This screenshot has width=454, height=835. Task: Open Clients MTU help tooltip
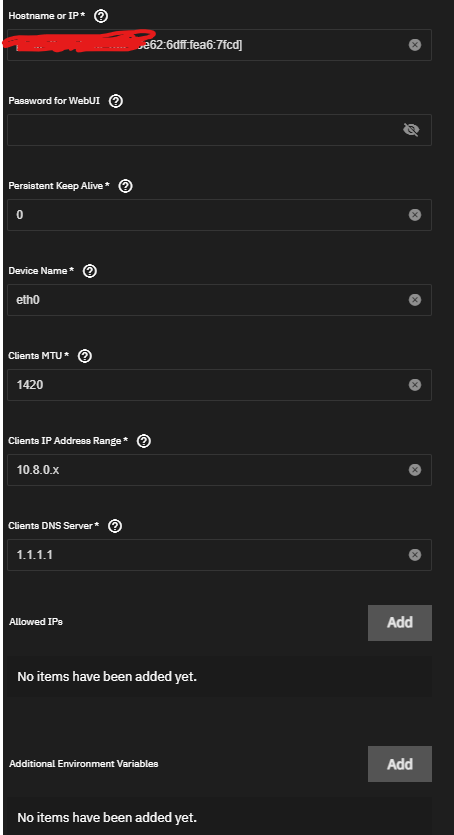coord(85,356)
